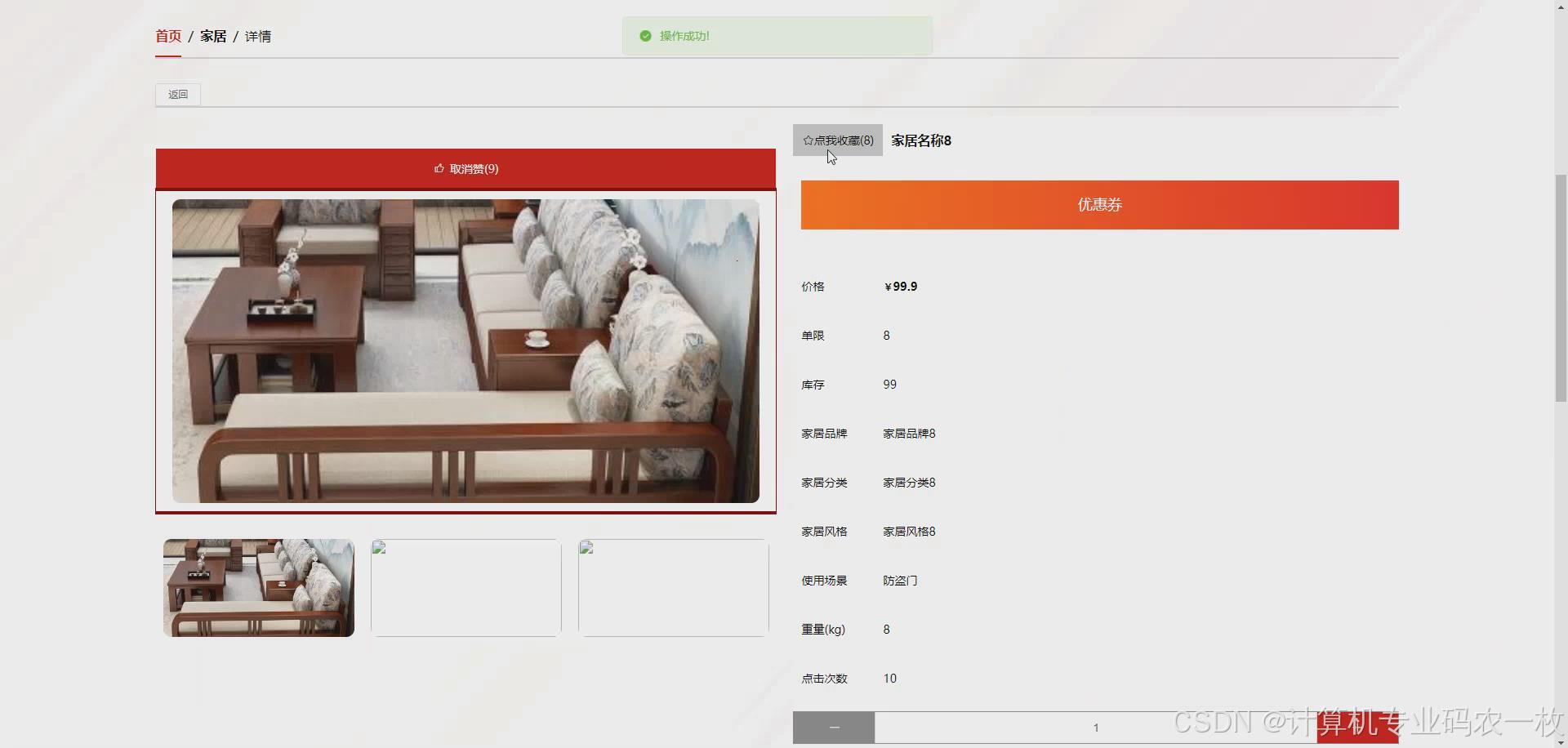This screenshot has width=1568, height=748.
Task: Select the second broken thumbnail image
Action: [466, 588]
